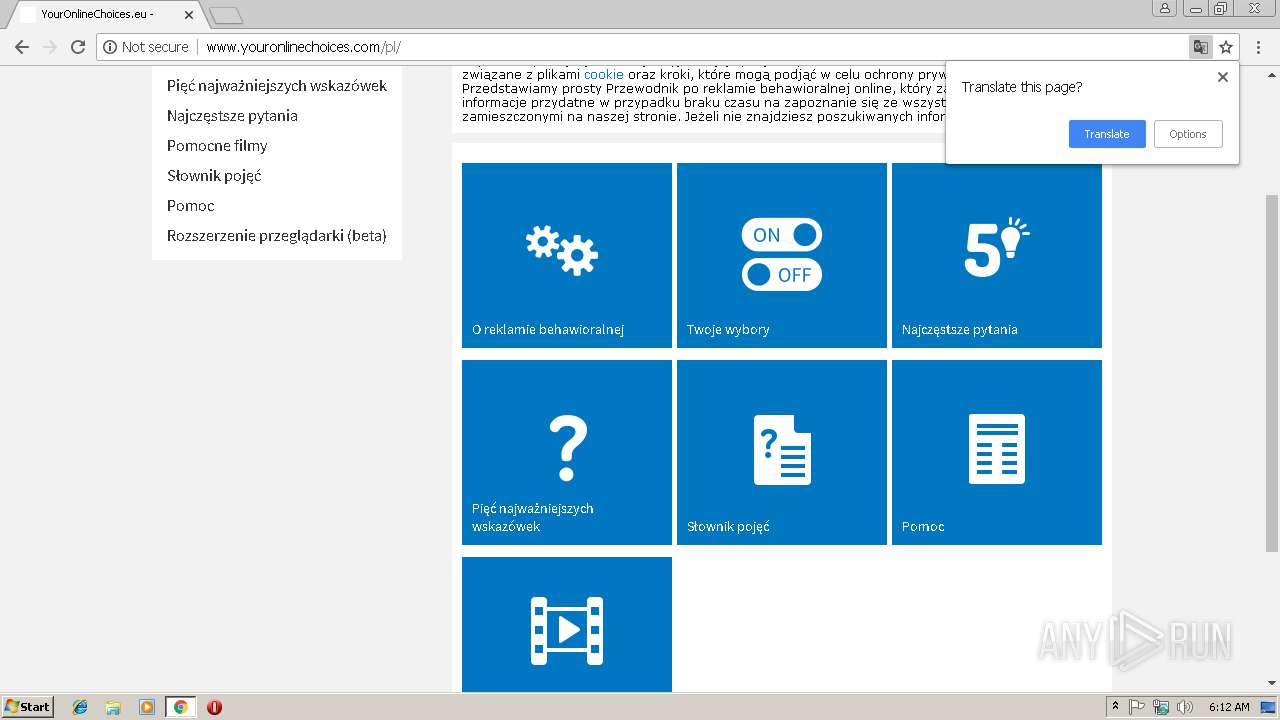Bookmark this page with the star icon

[x=1226, y=47]
